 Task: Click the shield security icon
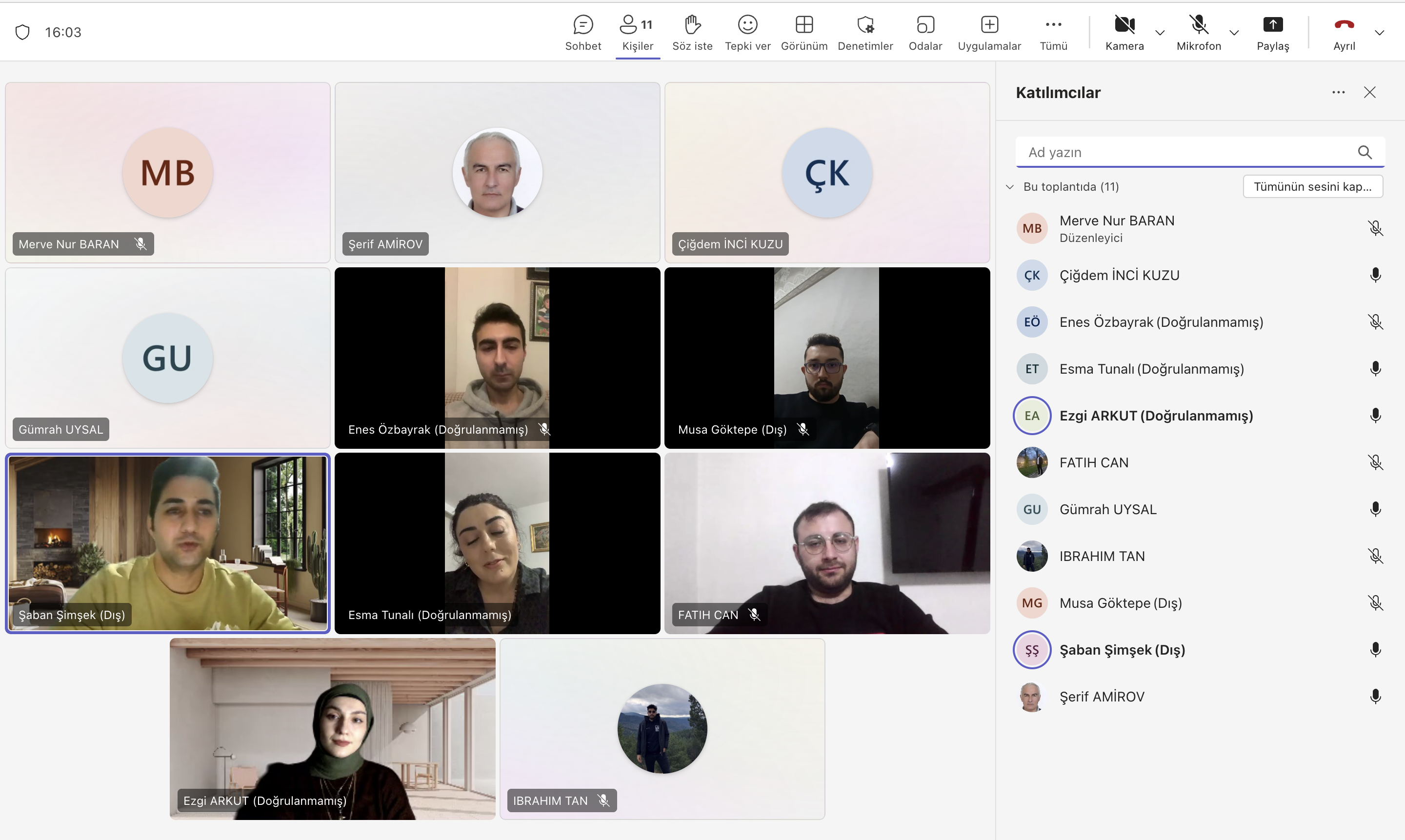tap(22, 32)
